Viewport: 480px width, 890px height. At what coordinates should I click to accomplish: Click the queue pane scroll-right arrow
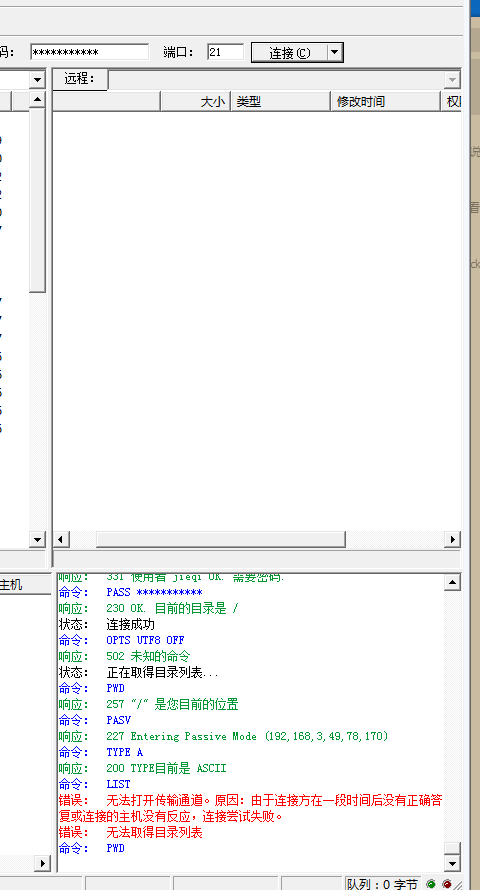[x=42, y=864]
